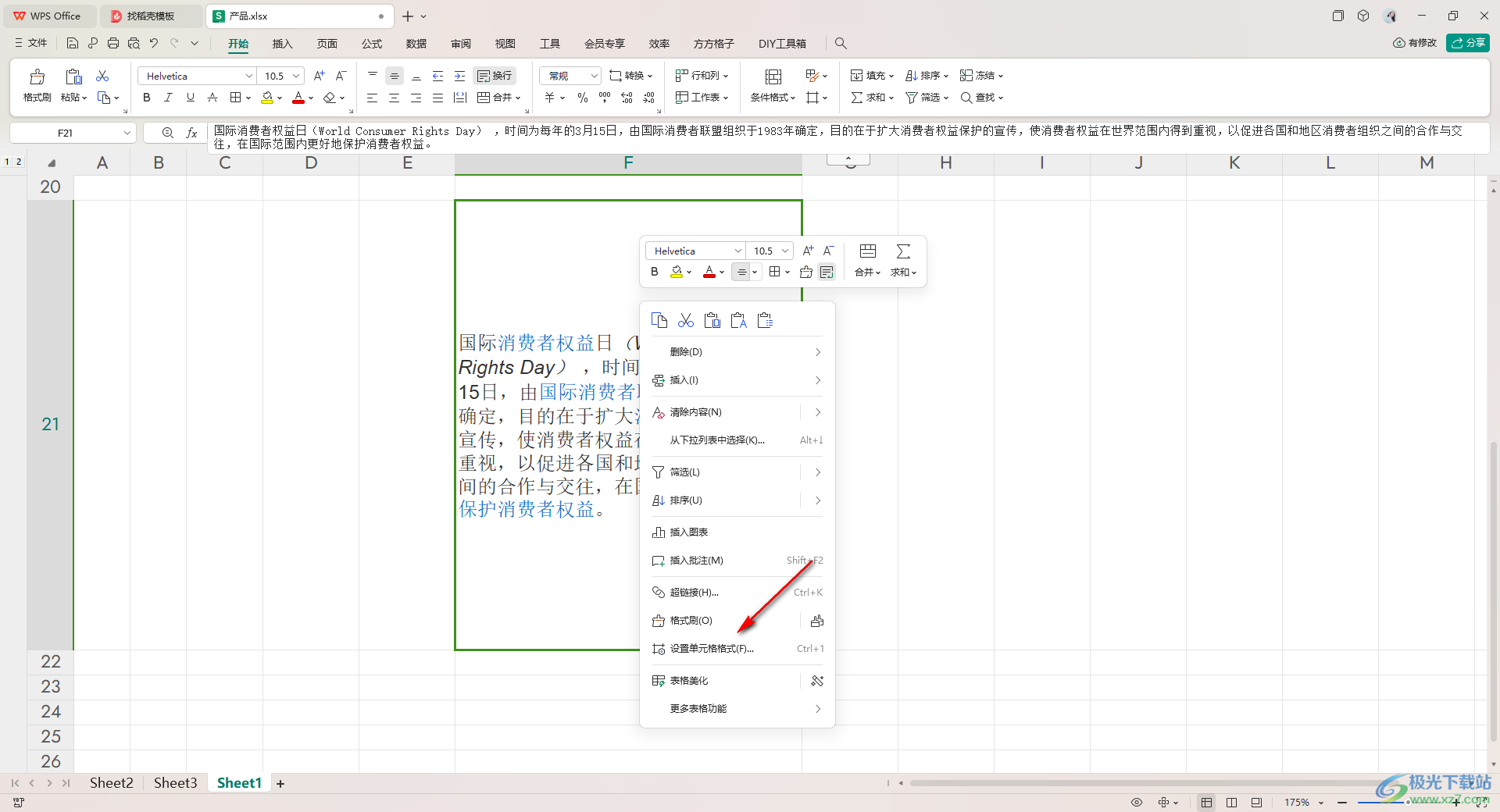Image resolution: width=1500 pixels, height=812 pixels.
Task: Click the ribbon's Increase font size icon
Action: (x=319, y=76)
